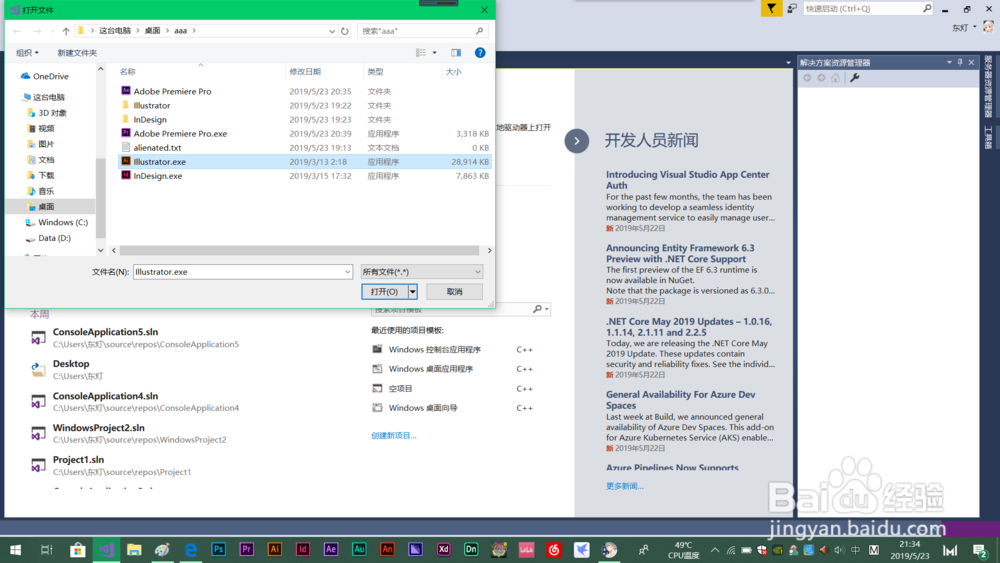Screen dimensions: 1000x563
Task: Collapse developer news with arrow button
Action: point(577,141)
